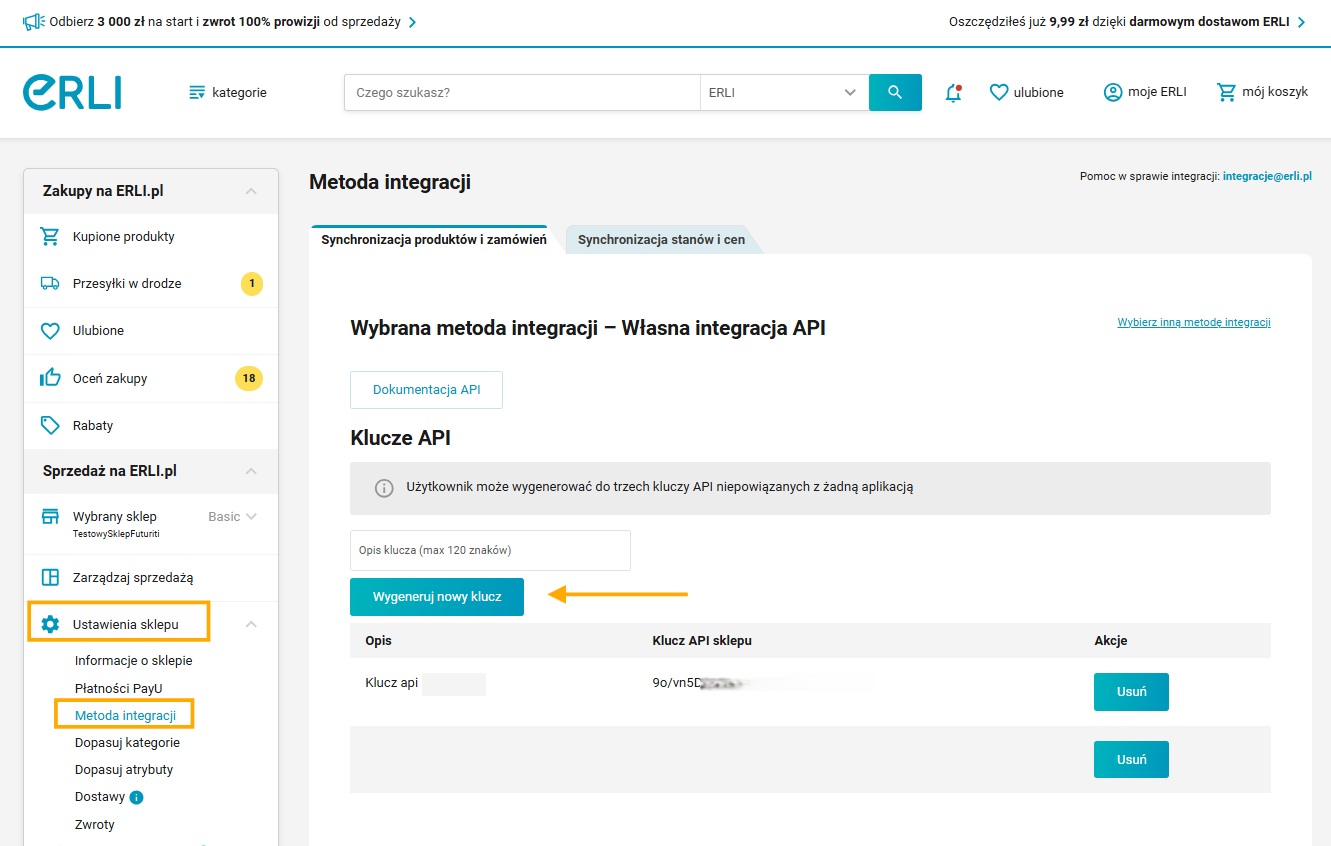Image resolution: width=1331 pixels, height=846 pixels.
Task: Click the info icon next to Dostawy
Action: (x=137, y=797)
